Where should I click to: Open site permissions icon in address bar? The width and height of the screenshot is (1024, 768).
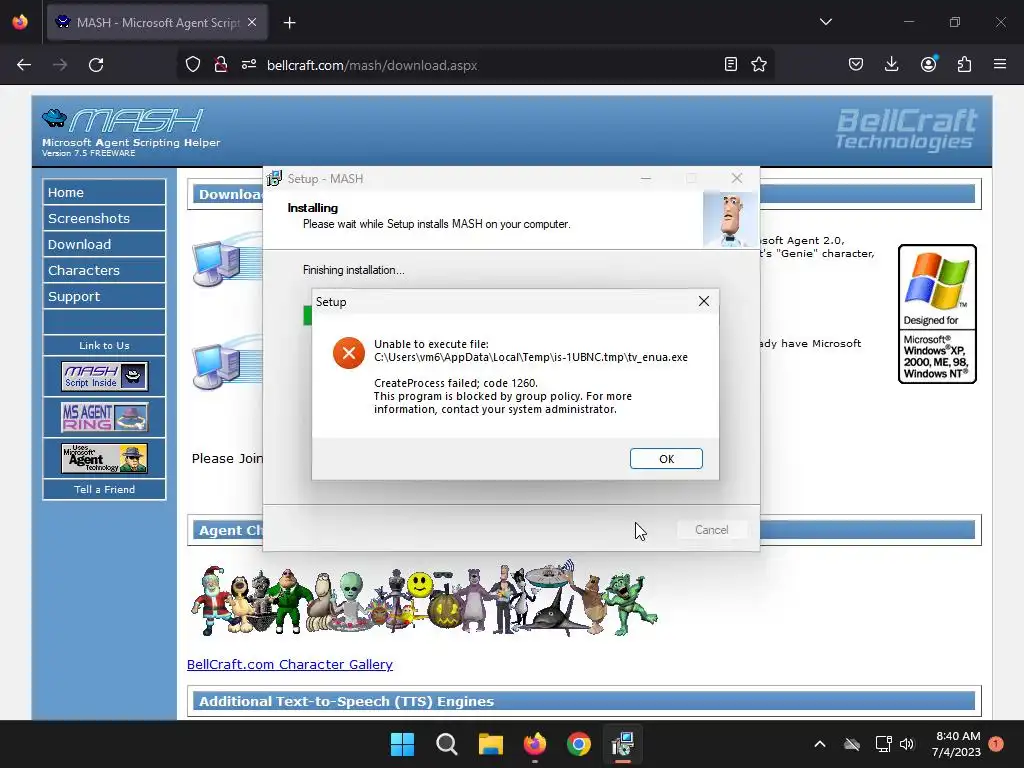[249, 65]
